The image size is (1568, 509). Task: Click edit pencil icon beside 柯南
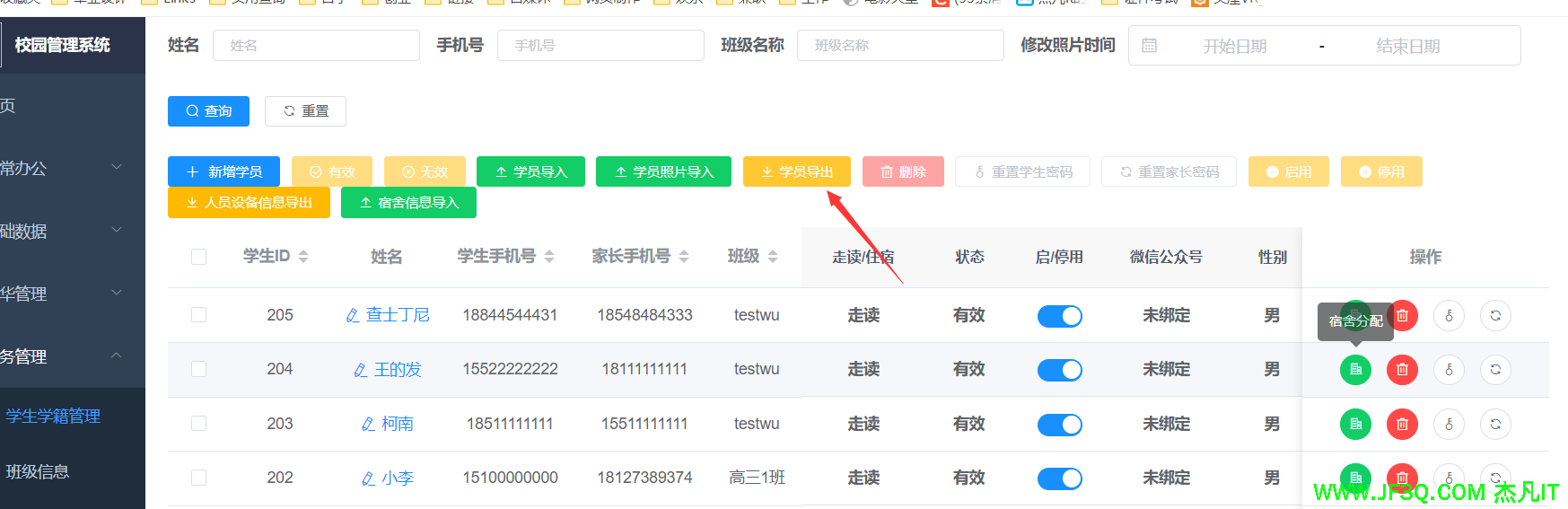368,424
